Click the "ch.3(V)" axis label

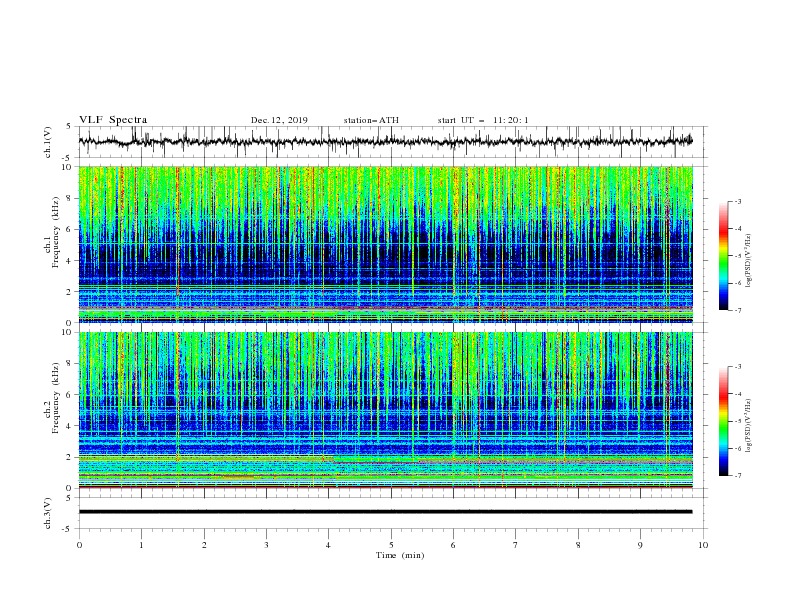tap(48, 513)
